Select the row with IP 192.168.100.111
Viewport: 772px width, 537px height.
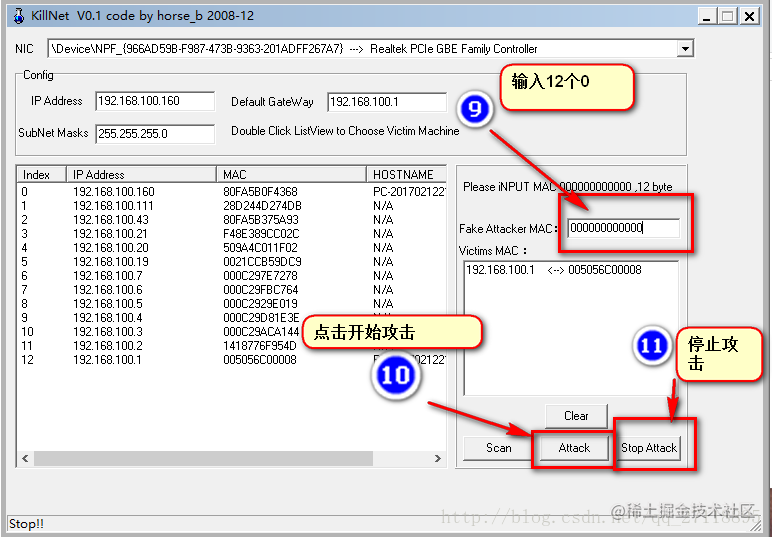click(x=231, y=206)
